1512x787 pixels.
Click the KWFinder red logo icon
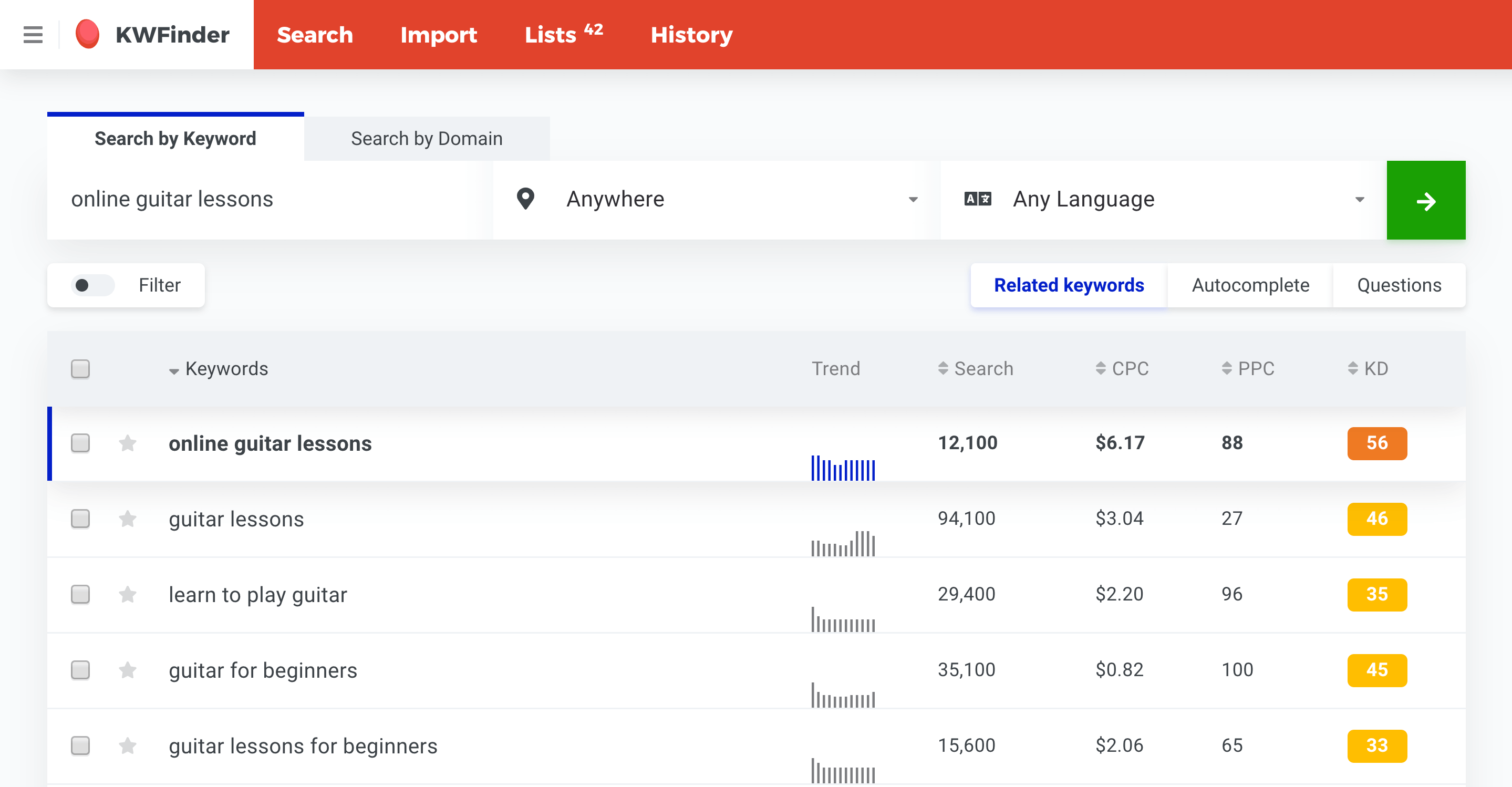tap(87, 34)
